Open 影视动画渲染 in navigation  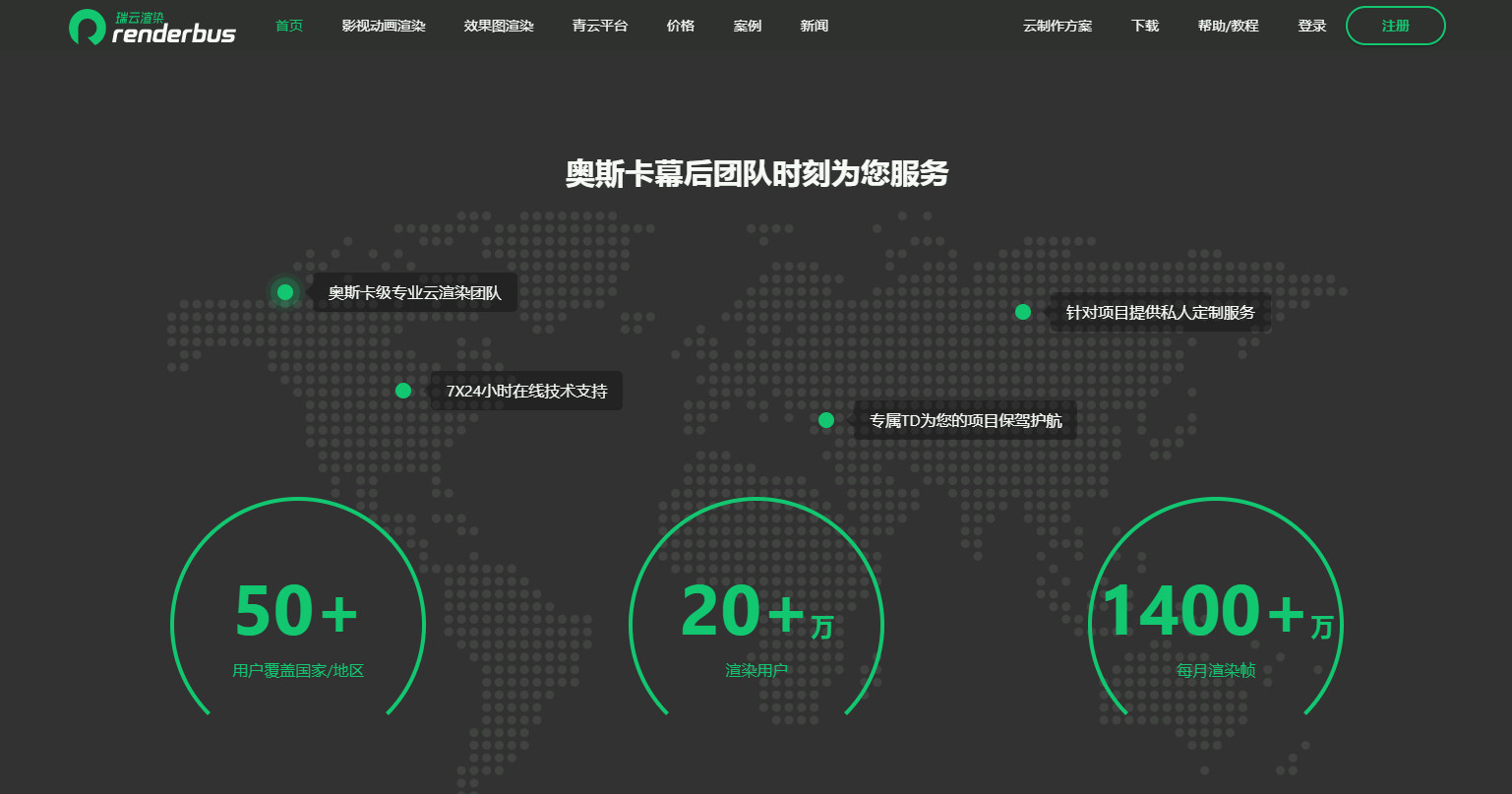pyautogui.click(x=384, y=26)
